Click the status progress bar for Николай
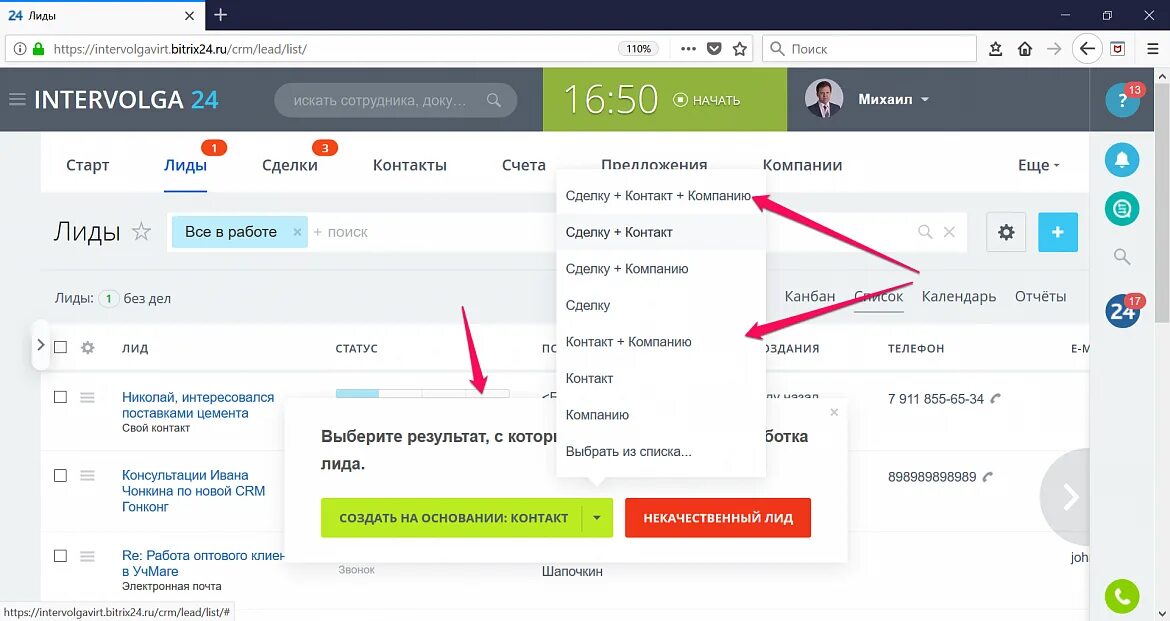 422,393
